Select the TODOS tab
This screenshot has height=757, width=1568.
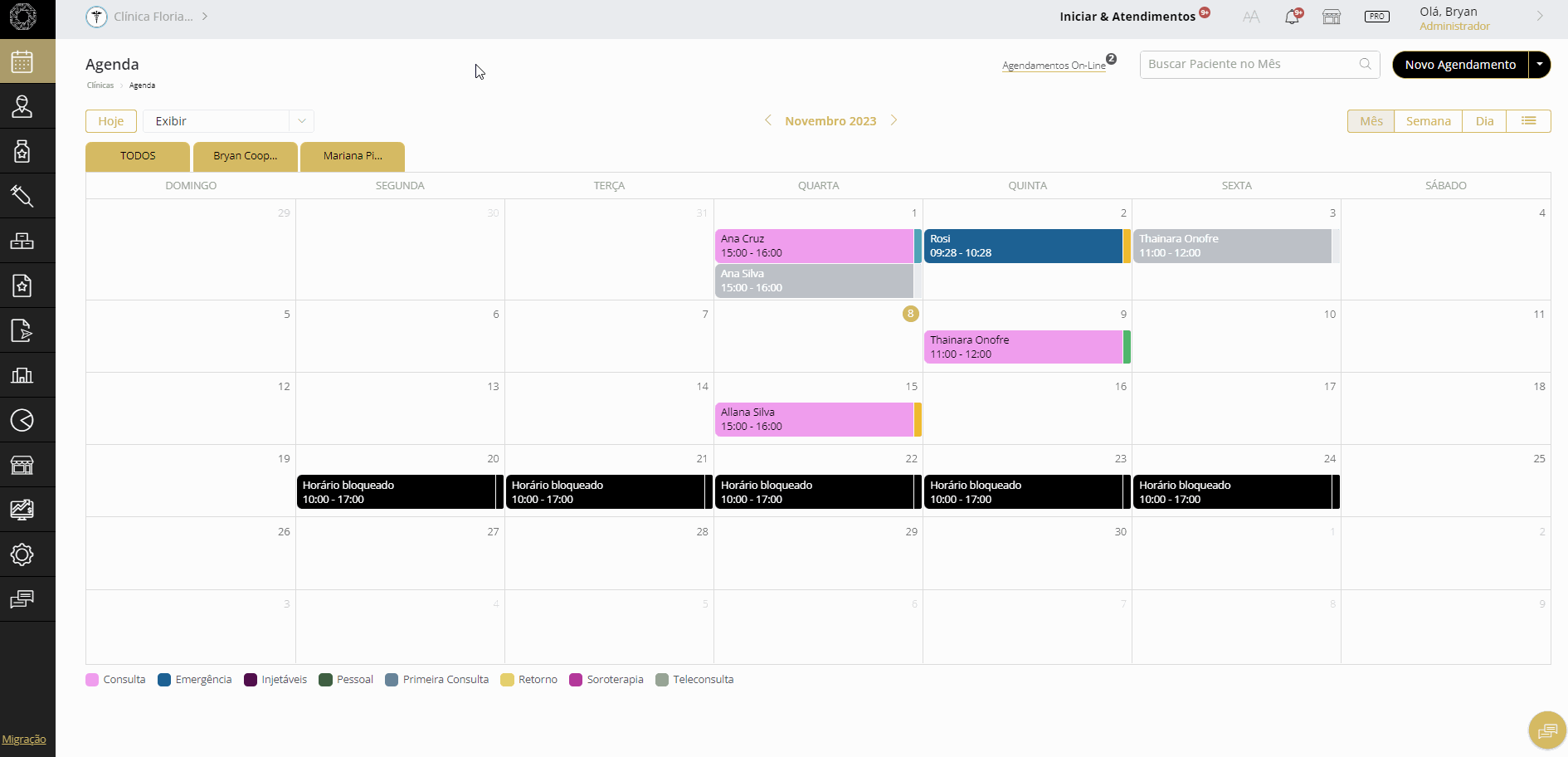tap(138, 156)
